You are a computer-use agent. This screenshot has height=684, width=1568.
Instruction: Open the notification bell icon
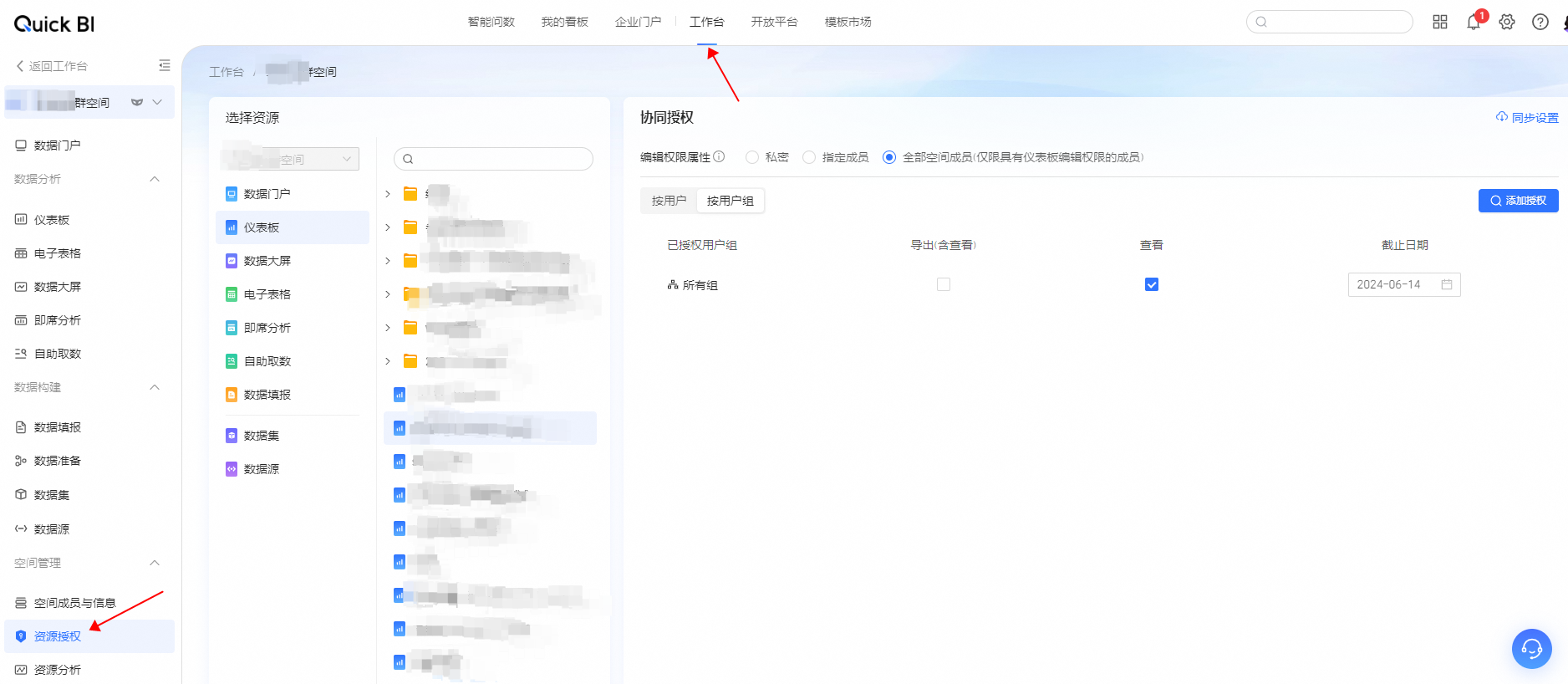(x=1473, y=23)
